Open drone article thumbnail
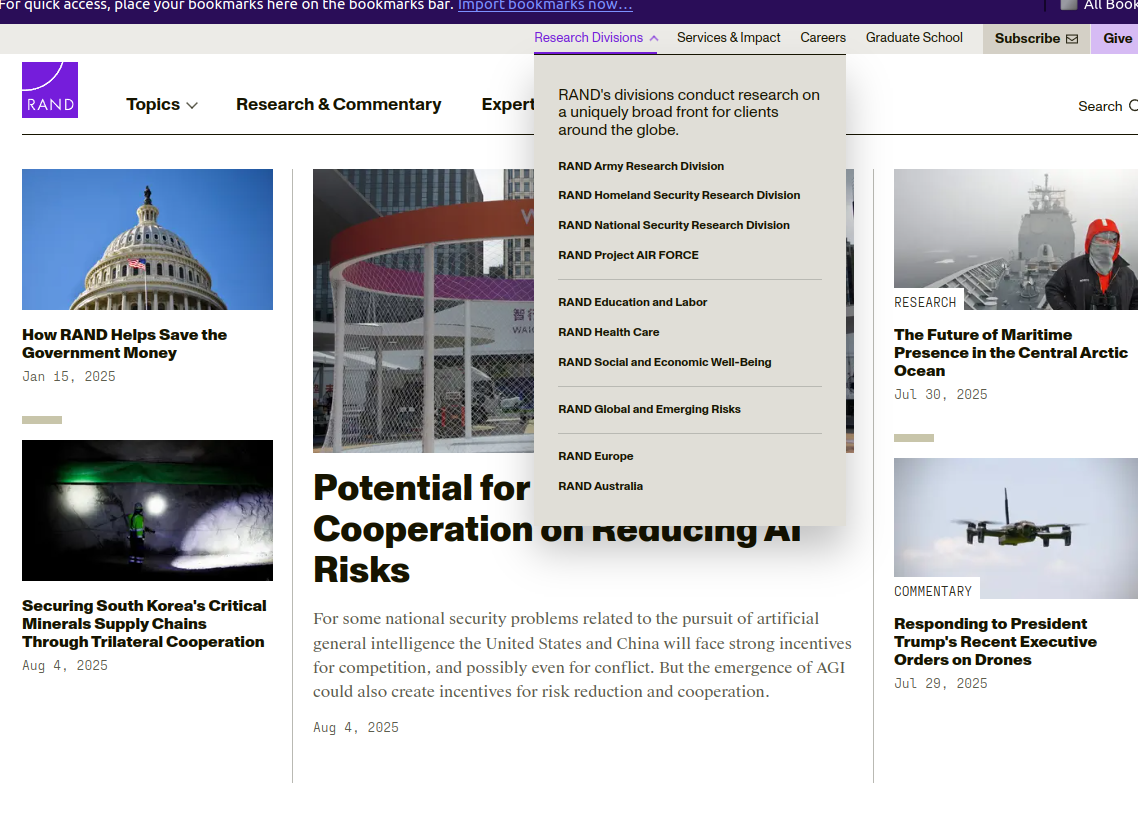This screenshot has height=821, width=1138. 1016,528
